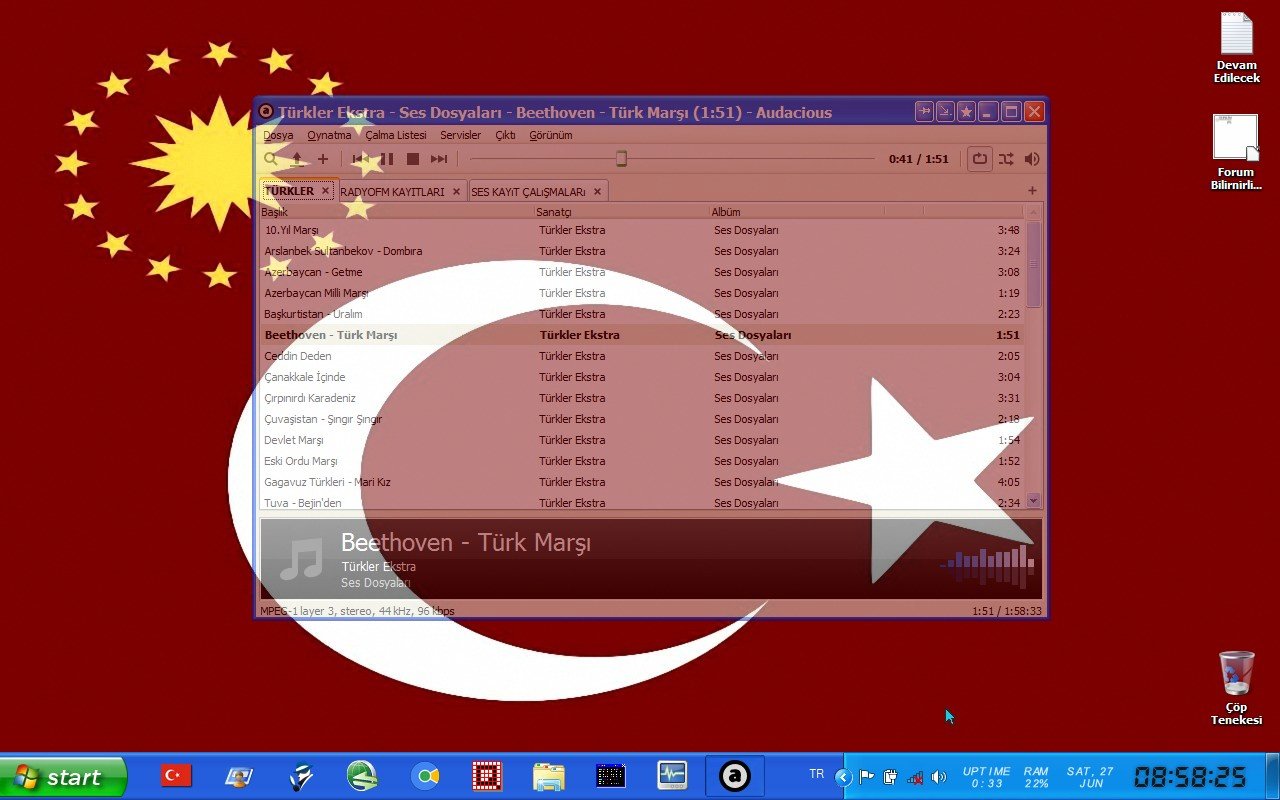Viewport: 1280px width, 800px height.
Task: Select the Başkurtistan - Uralım track
Action: [641, 314]
